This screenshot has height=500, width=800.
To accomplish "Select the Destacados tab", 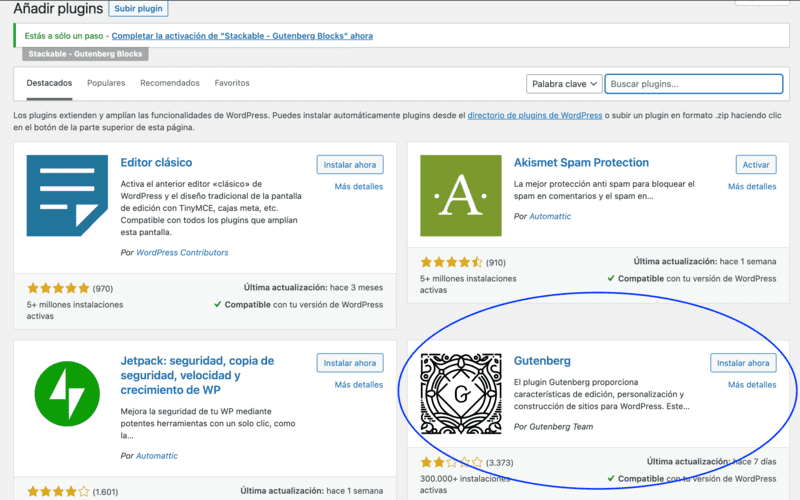I will coord(49,83).
